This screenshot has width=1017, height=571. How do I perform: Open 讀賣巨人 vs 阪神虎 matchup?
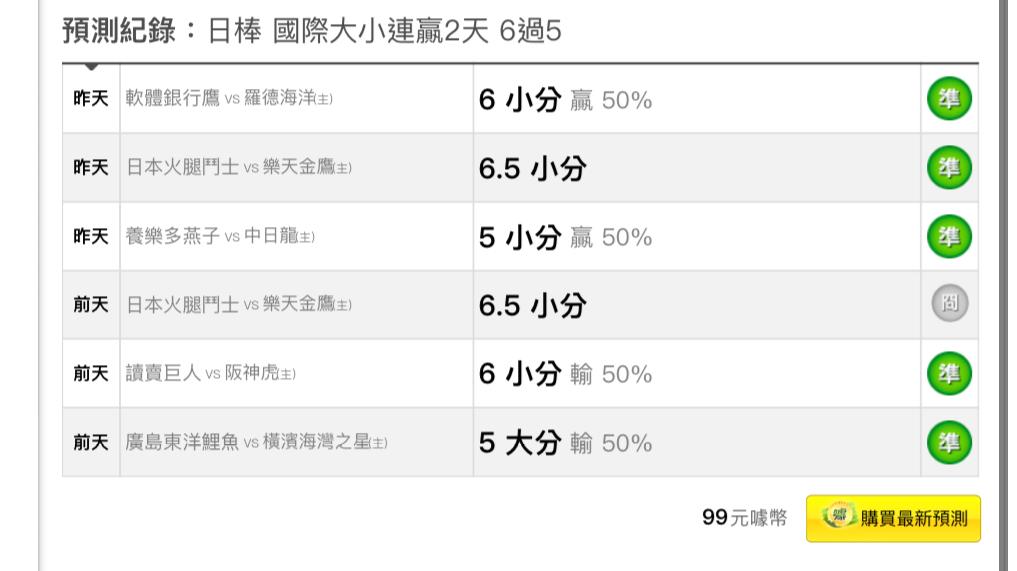pos(210,373)
